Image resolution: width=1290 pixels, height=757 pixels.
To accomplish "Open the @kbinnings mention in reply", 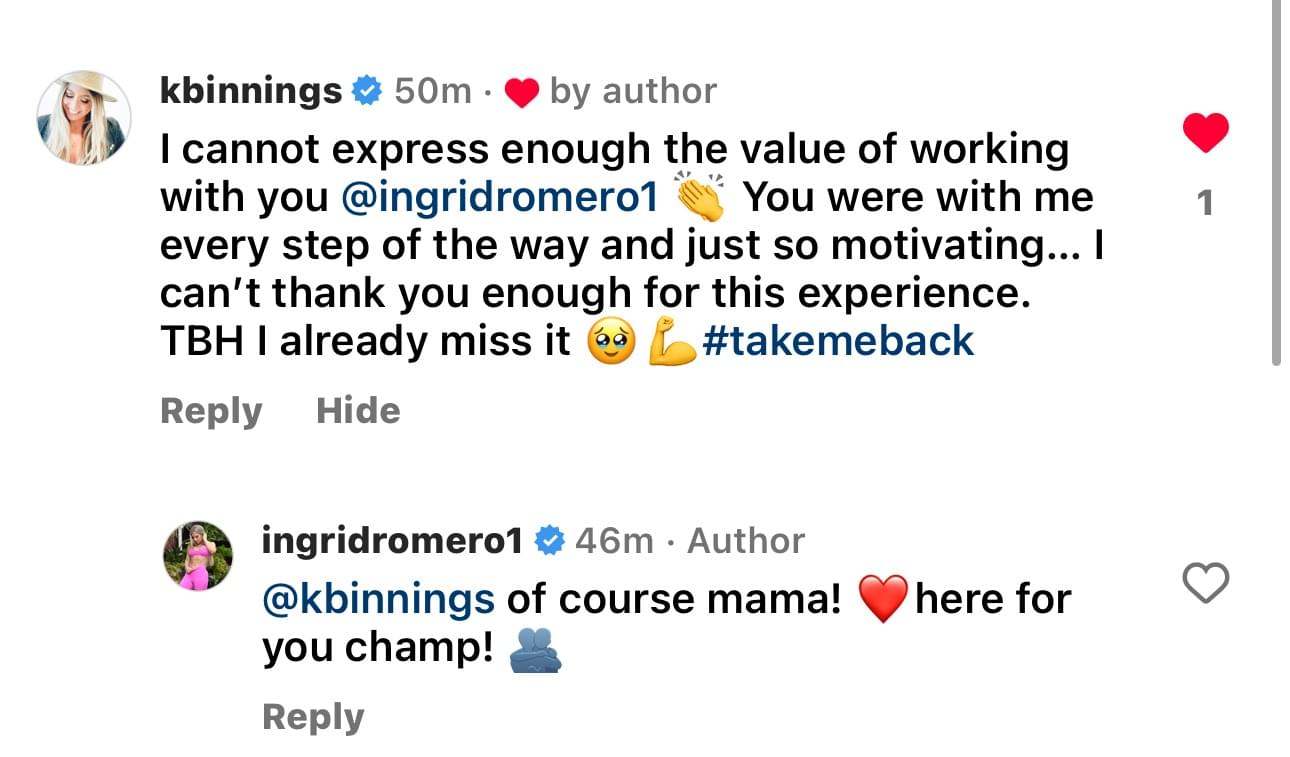I will coord(378,599).
